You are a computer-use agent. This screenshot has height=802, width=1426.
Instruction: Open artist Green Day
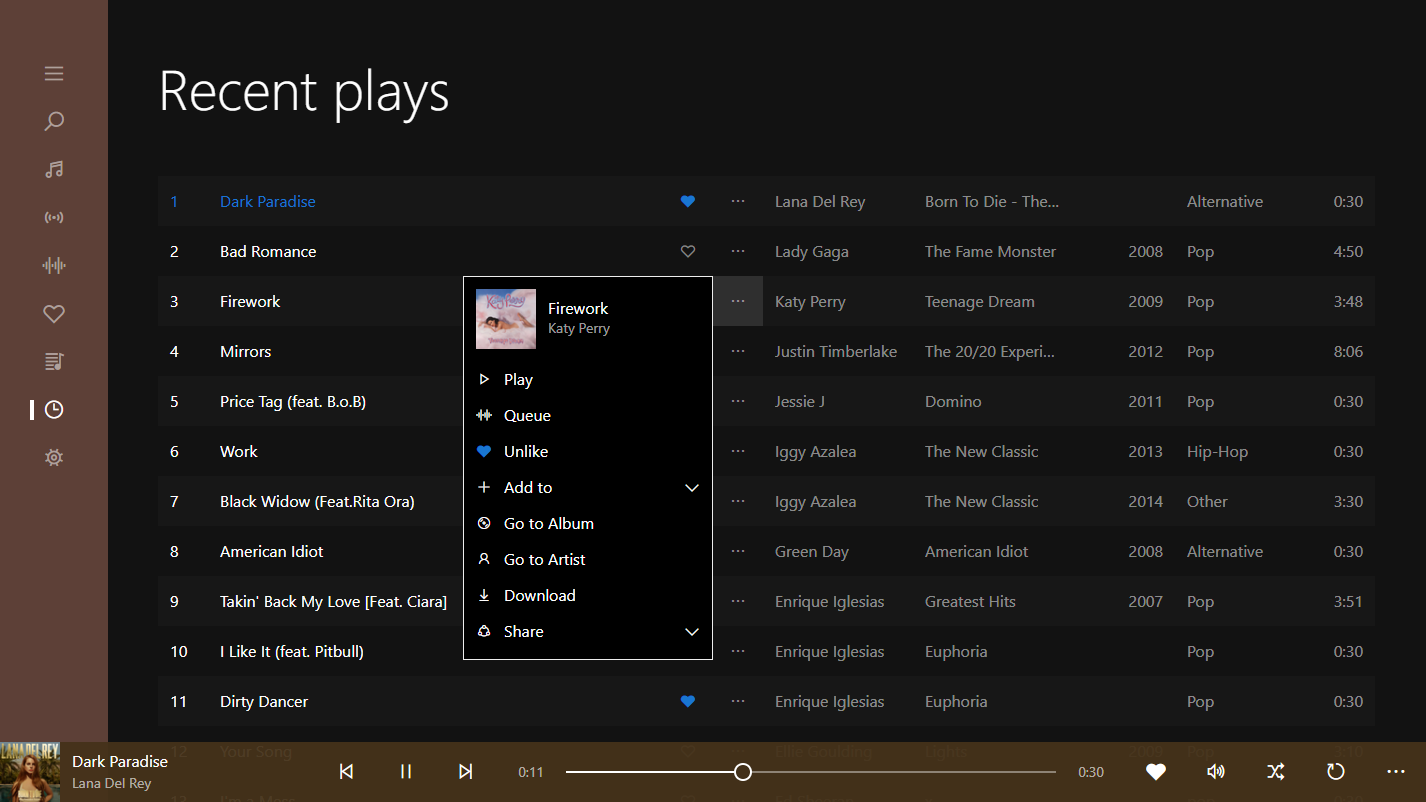click(x=812, y=551)
